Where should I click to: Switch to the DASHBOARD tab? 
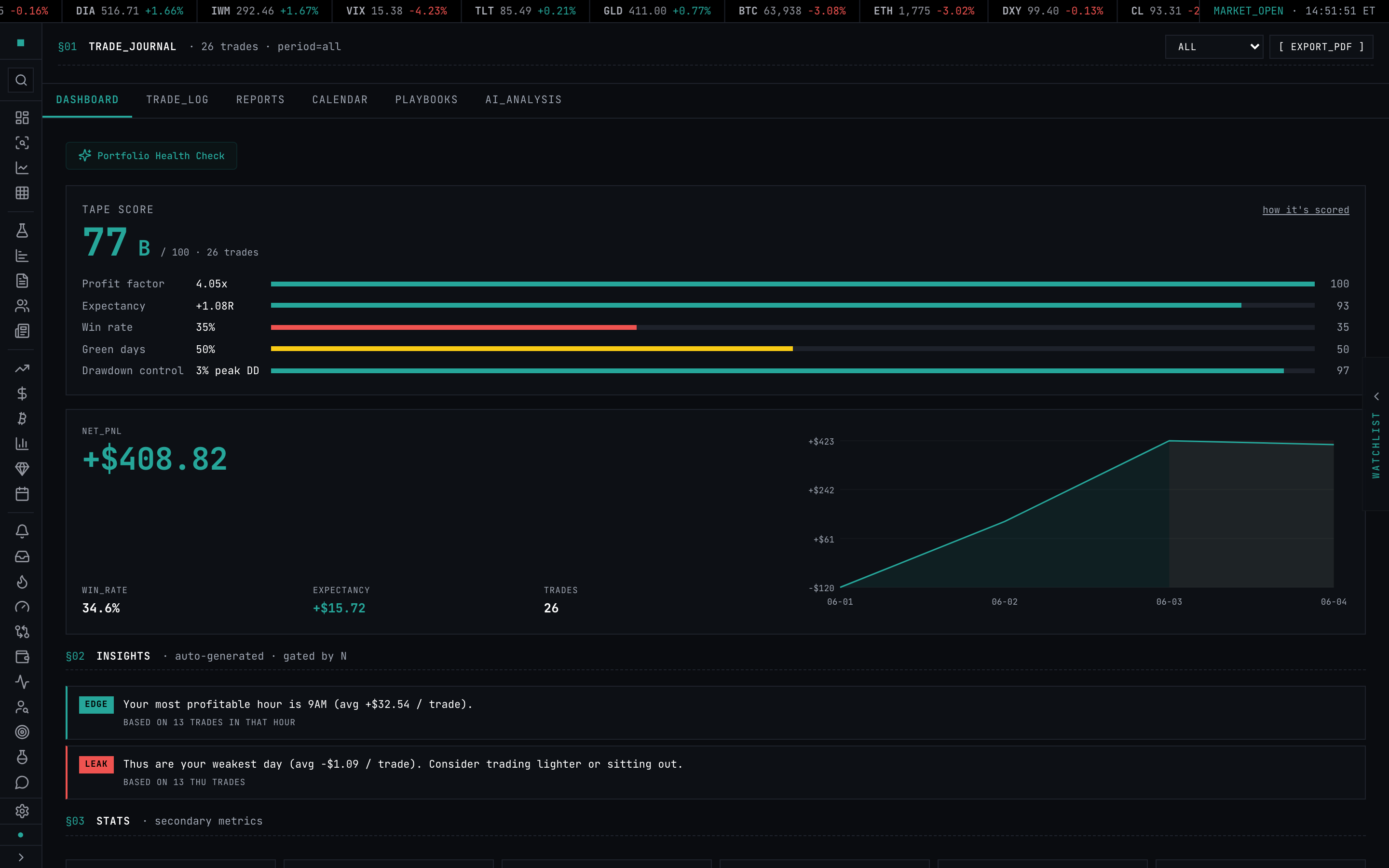tap(87, 100)
